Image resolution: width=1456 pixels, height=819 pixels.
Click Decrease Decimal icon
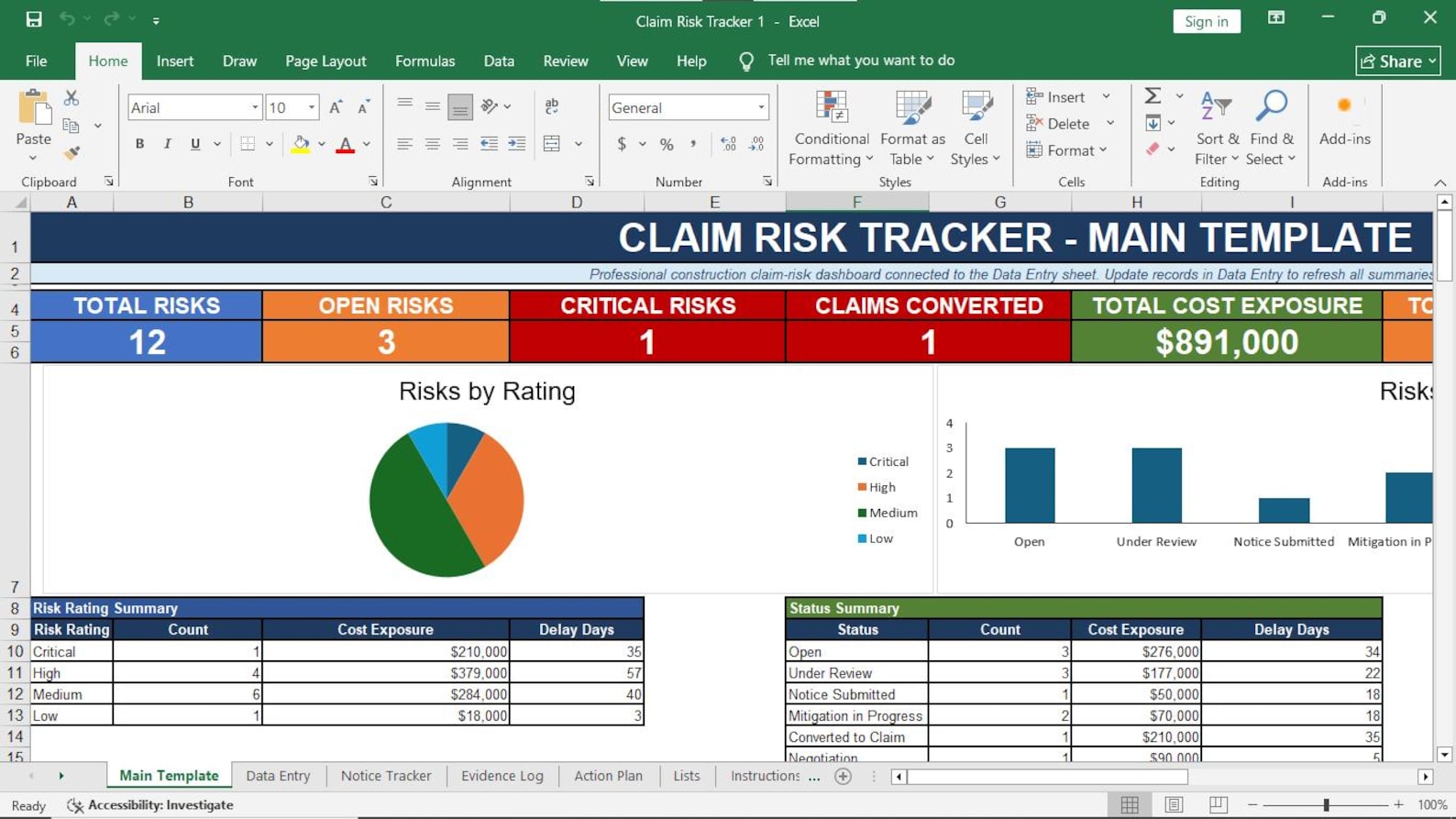coord(756,144)
